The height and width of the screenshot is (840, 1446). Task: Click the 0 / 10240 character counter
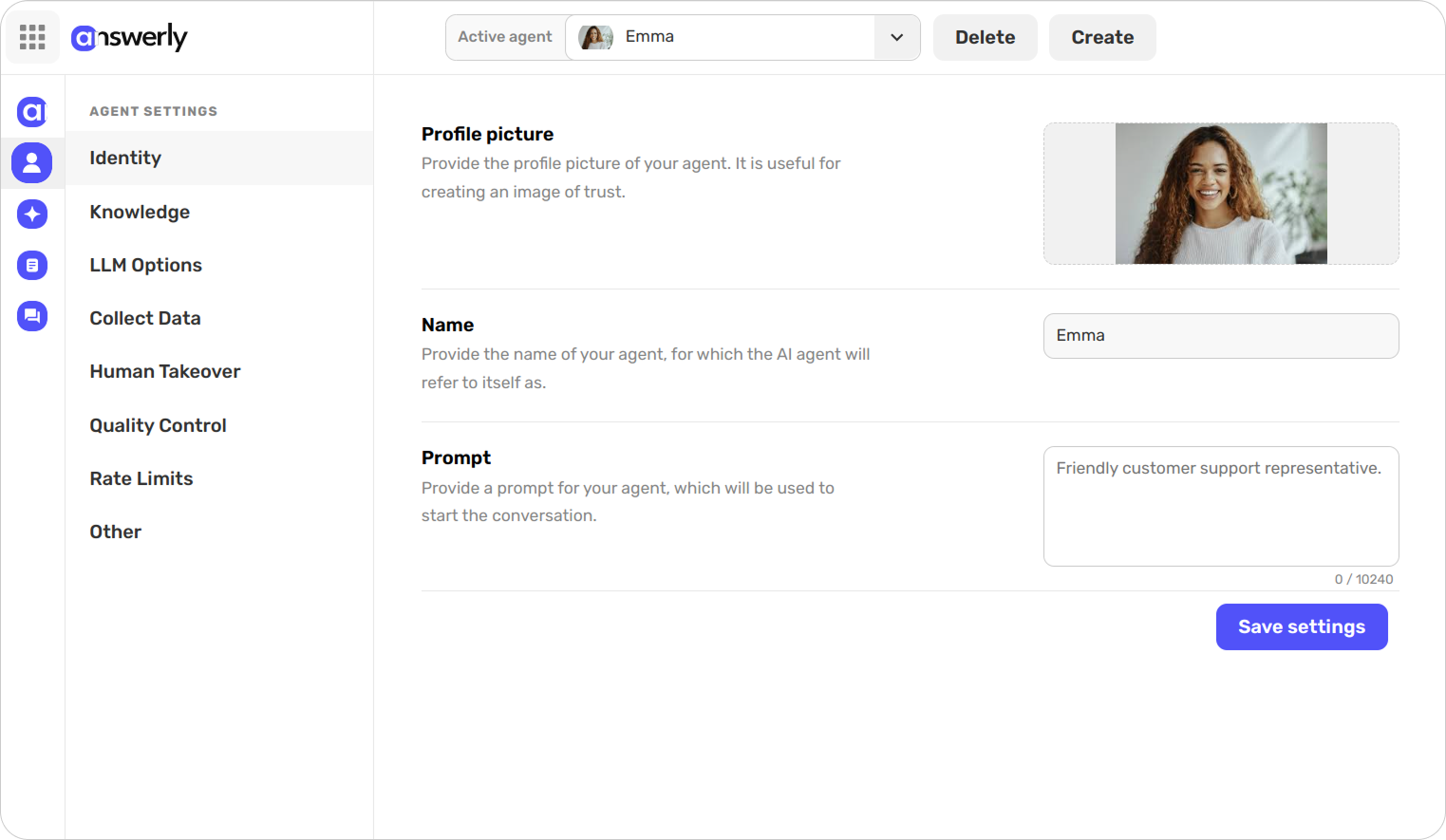coord(1363,579)
